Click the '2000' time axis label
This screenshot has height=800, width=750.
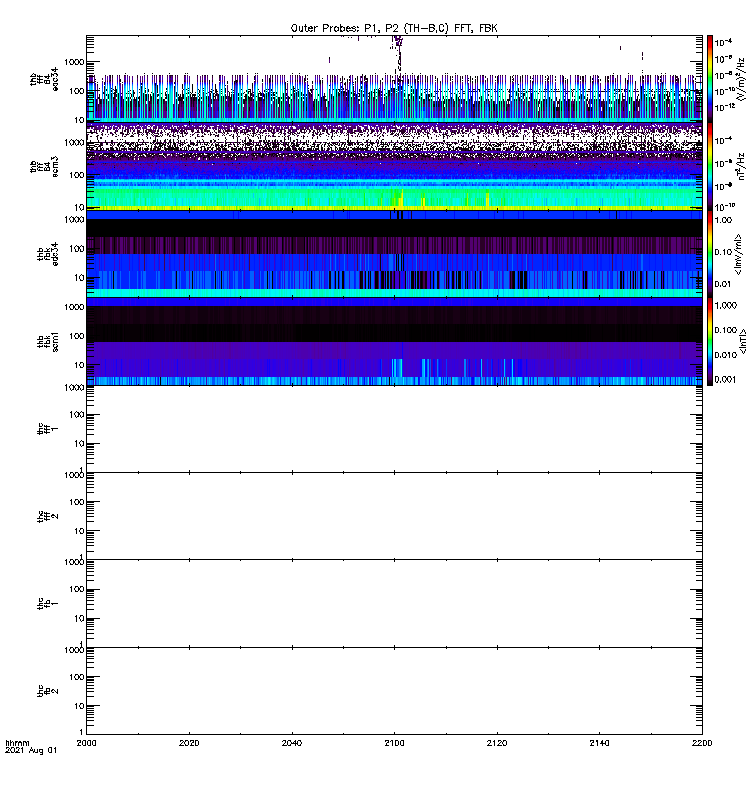(x=86, y=743)
